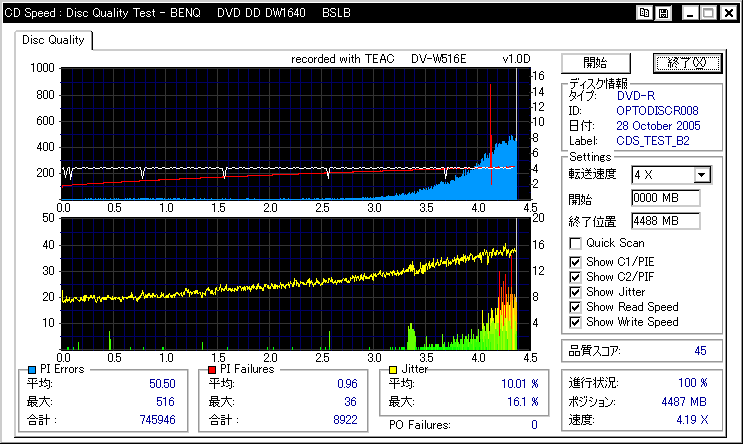
Task: Click the PI Errors maximum 516
Action: click(165, 402)
